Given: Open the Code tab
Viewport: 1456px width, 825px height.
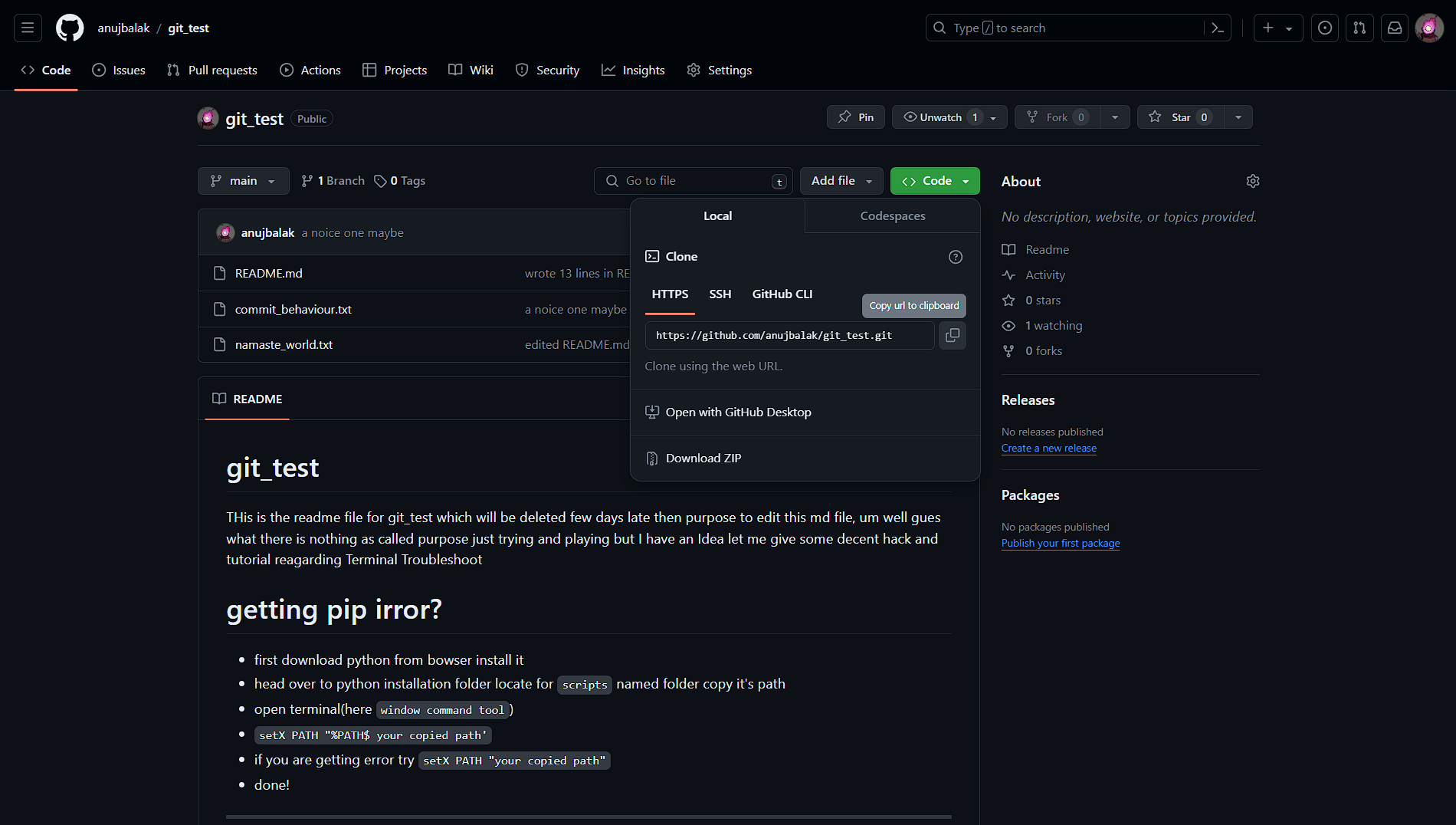Looking at the screenshot, I should tap(46, 70).
